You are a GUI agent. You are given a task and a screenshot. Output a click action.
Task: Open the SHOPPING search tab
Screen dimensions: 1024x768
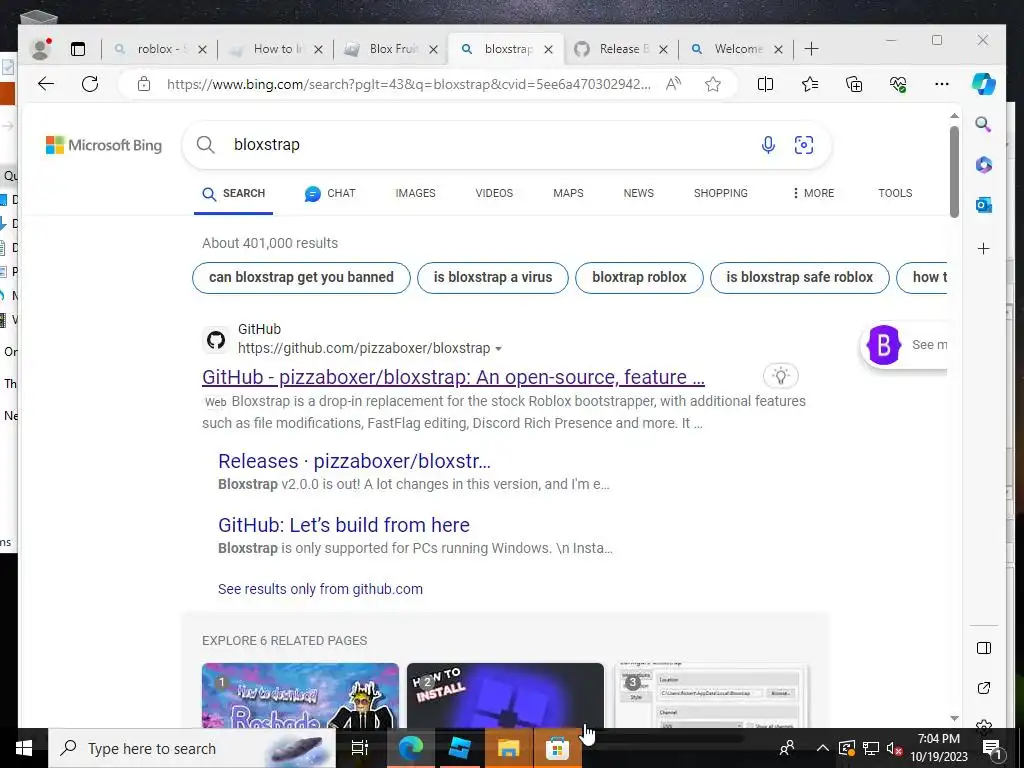720,193
